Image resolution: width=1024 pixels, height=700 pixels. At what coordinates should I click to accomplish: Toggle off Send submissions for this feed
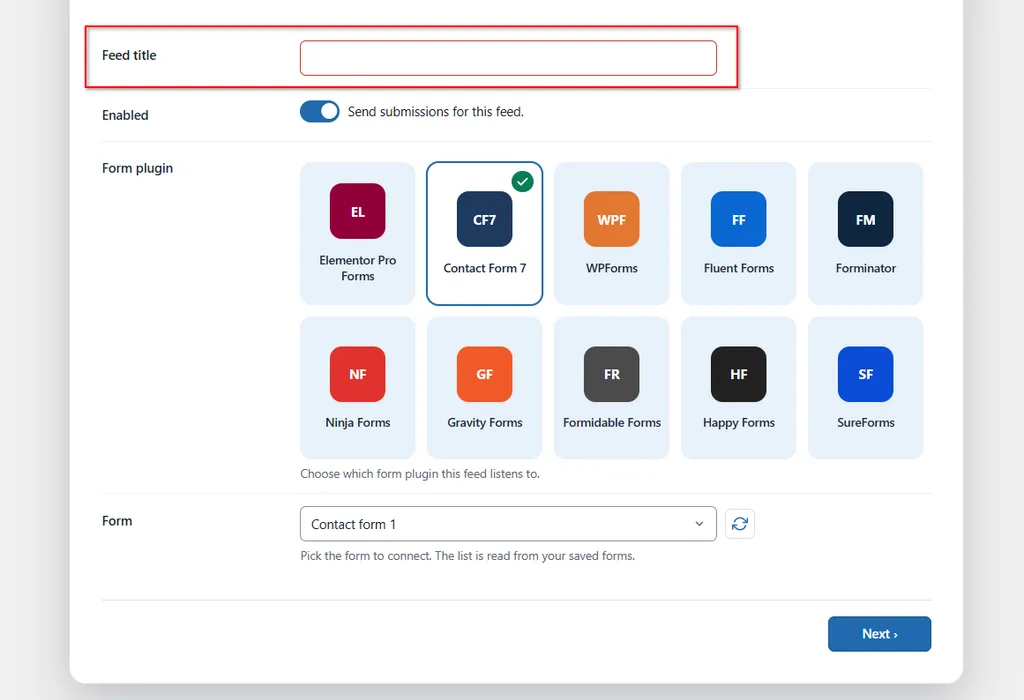click(319, 112)
